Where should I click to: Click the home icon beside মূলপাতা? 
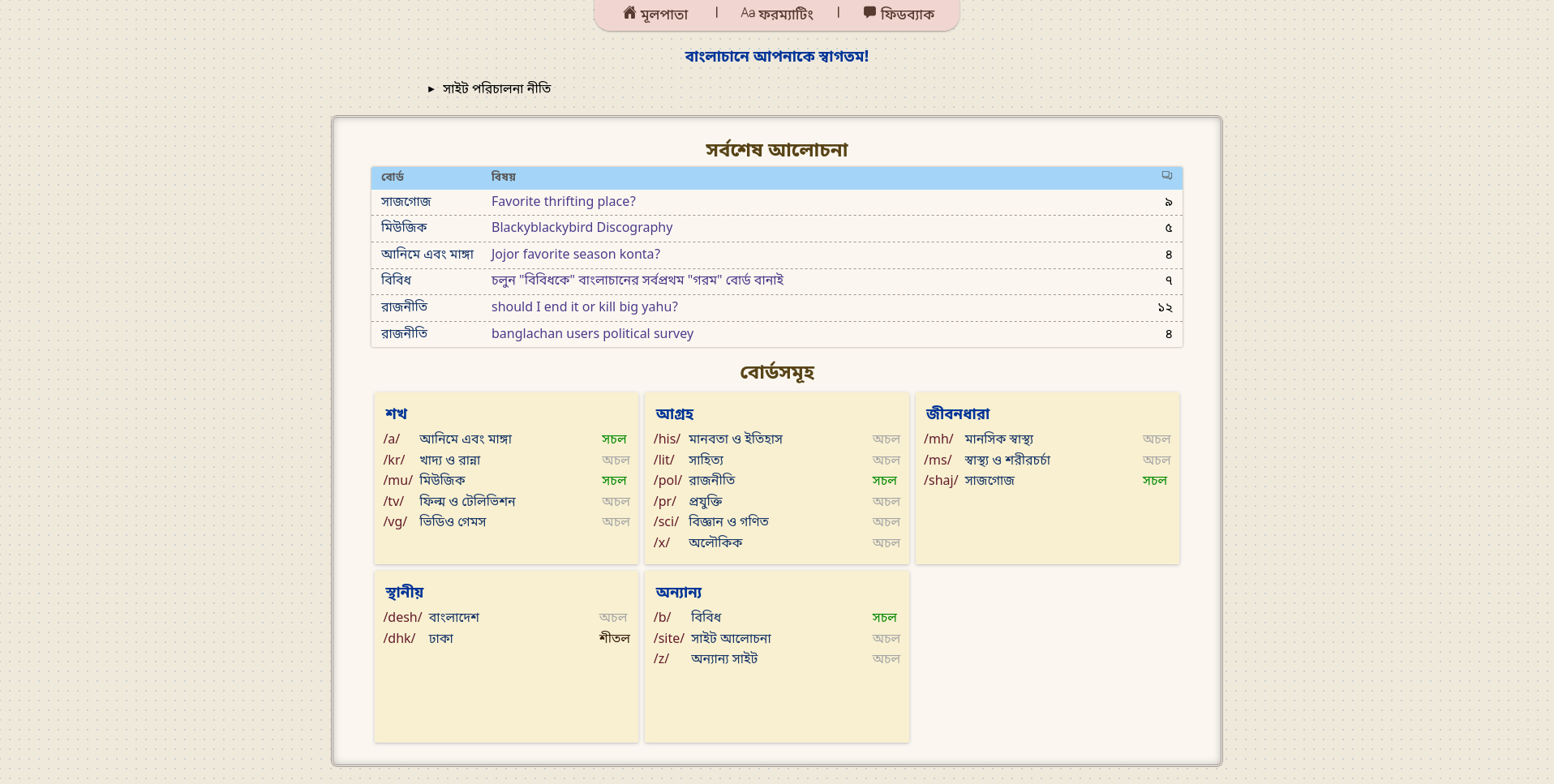coord(629,13)
